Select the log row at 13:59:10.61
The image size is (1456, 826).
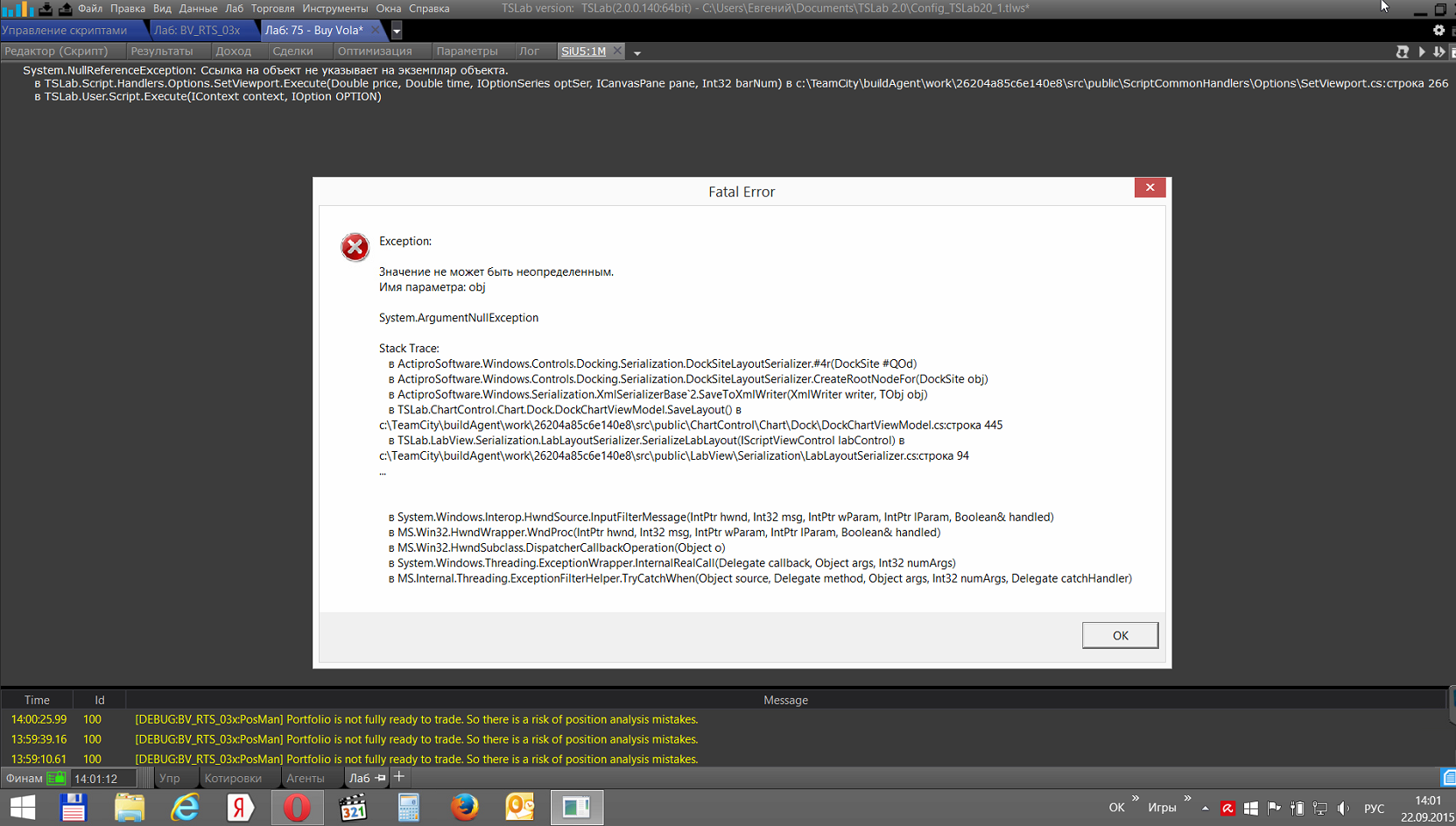(723, 759)
